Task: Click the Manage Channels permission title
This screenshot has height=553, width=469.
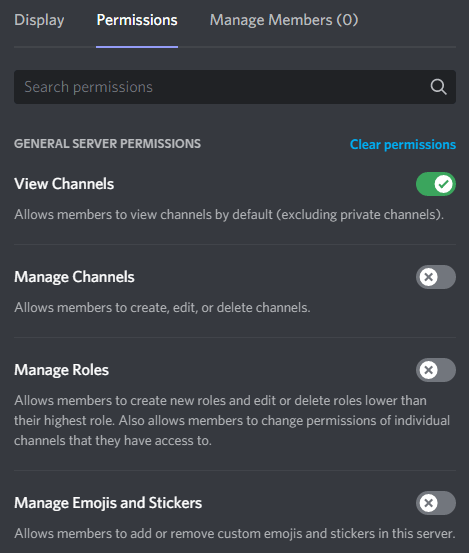Action: point(74,277)
